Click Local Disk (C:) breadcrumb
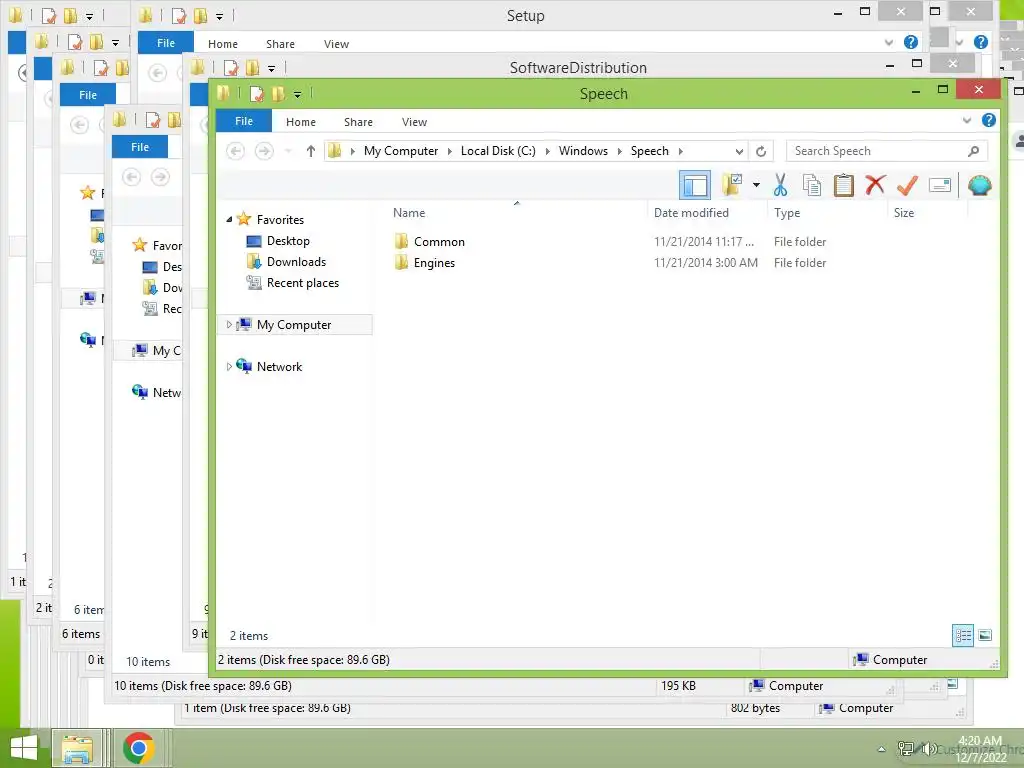 point(498,151)
